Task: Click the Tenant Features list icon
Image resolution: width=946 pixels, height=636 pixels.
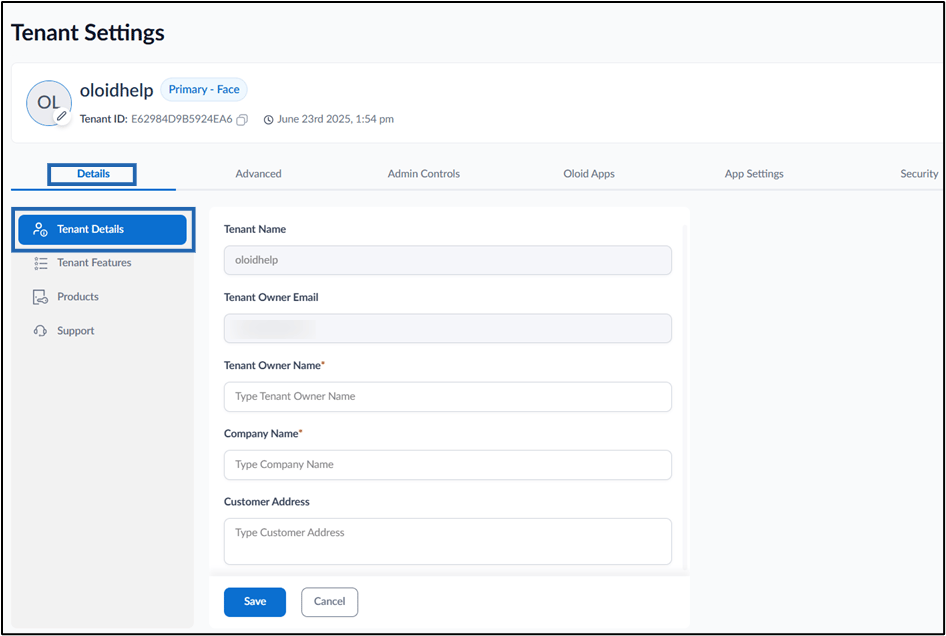Action: coord(40,262)
